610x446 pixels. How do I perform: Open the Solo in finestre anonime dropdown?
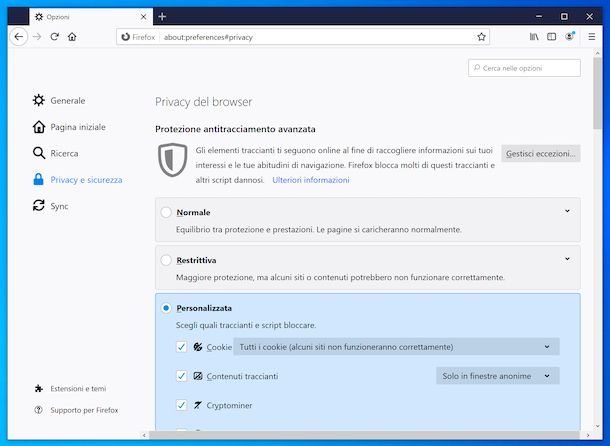[x=498, y=376]
